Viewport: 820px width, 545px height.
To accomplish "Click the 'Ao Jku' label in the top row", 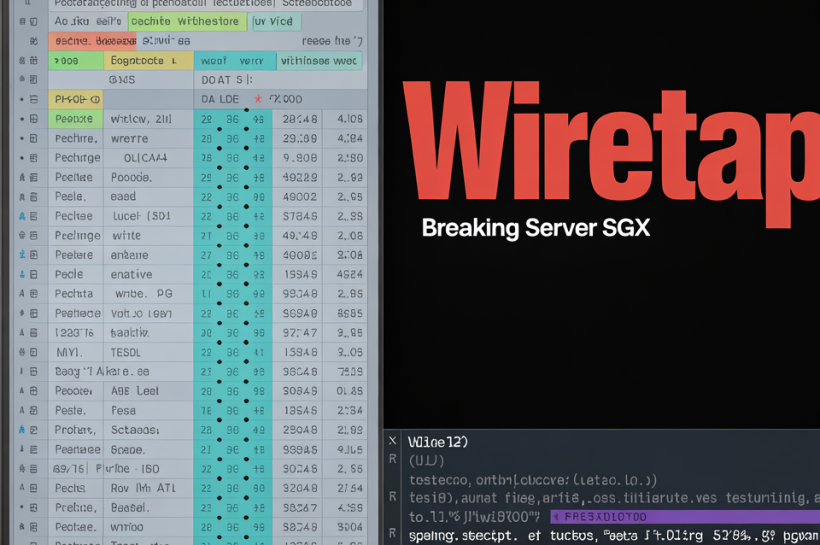I will 72,21.
